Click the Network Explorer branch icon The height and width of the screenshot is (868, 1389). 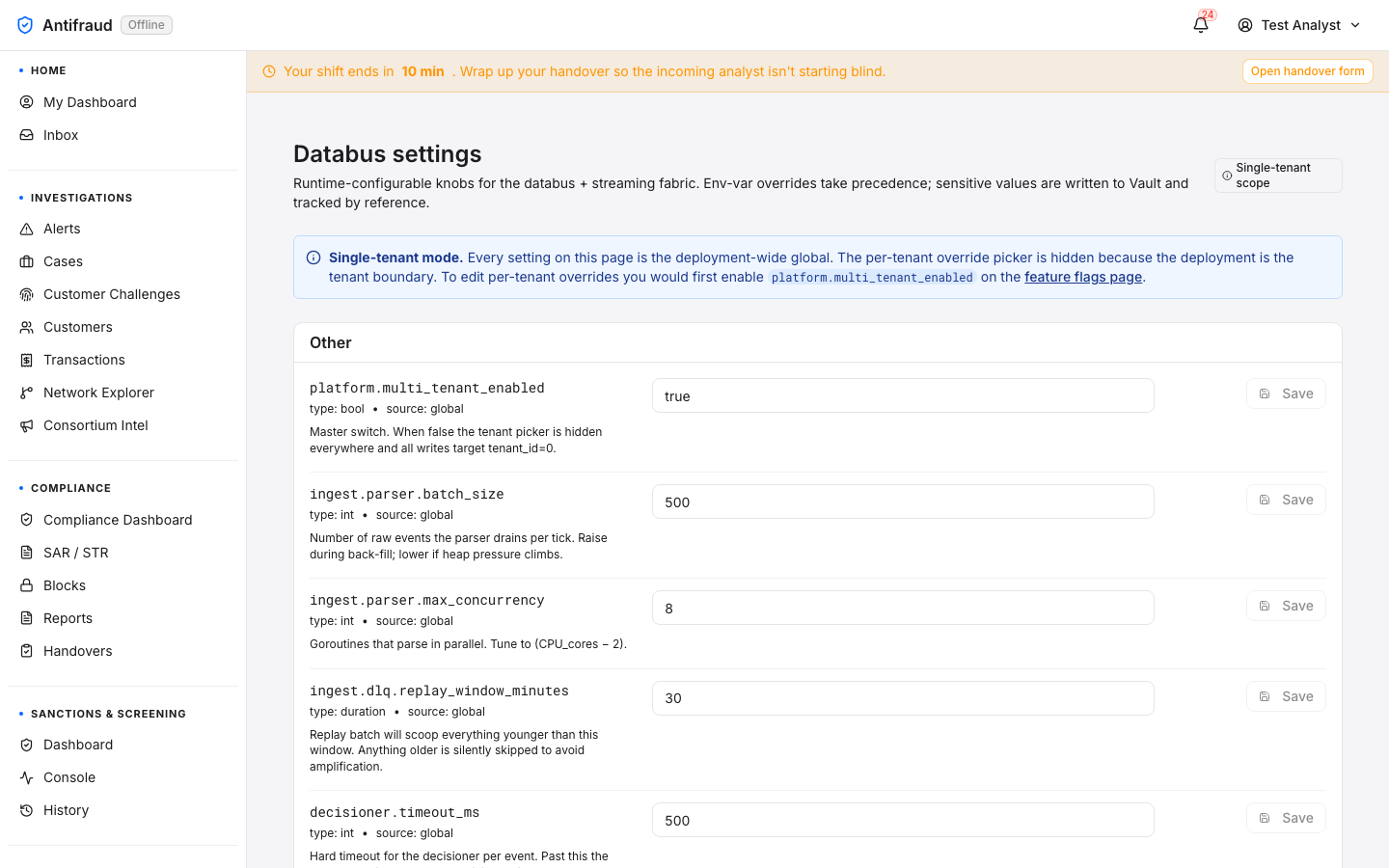[27, 393]
